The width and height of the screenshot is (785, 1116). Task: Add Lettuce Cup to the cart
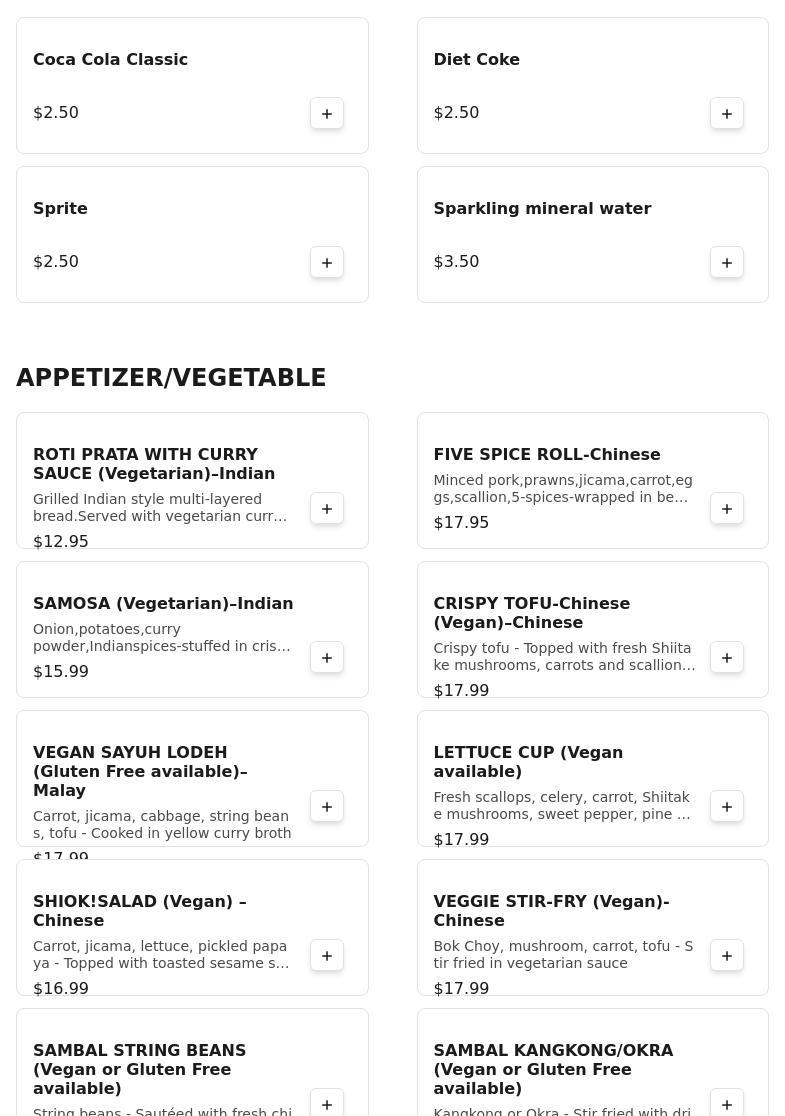pos(727,806)
